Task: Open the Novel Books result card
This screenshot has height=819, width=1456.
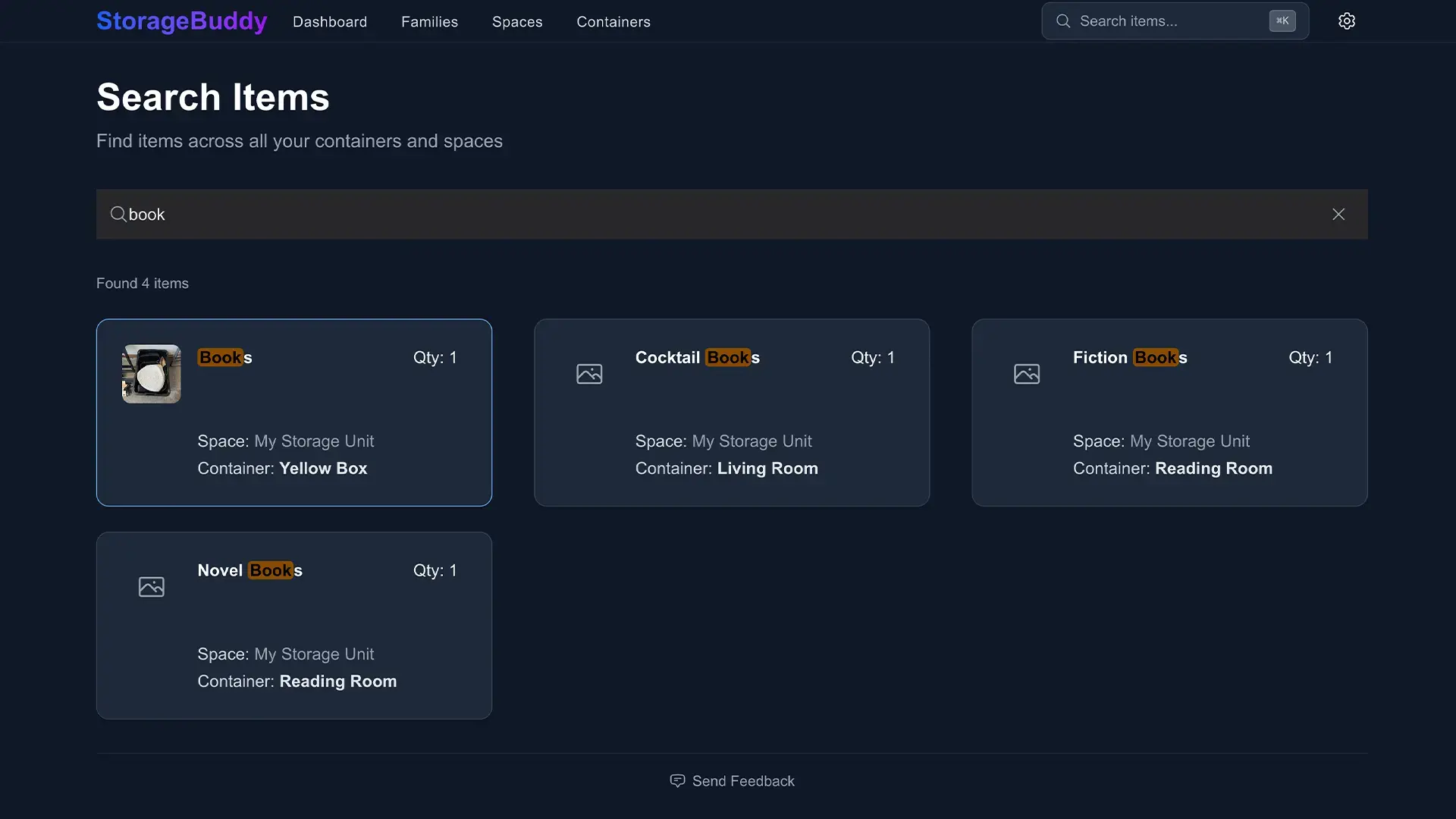Action: point(293,626)
